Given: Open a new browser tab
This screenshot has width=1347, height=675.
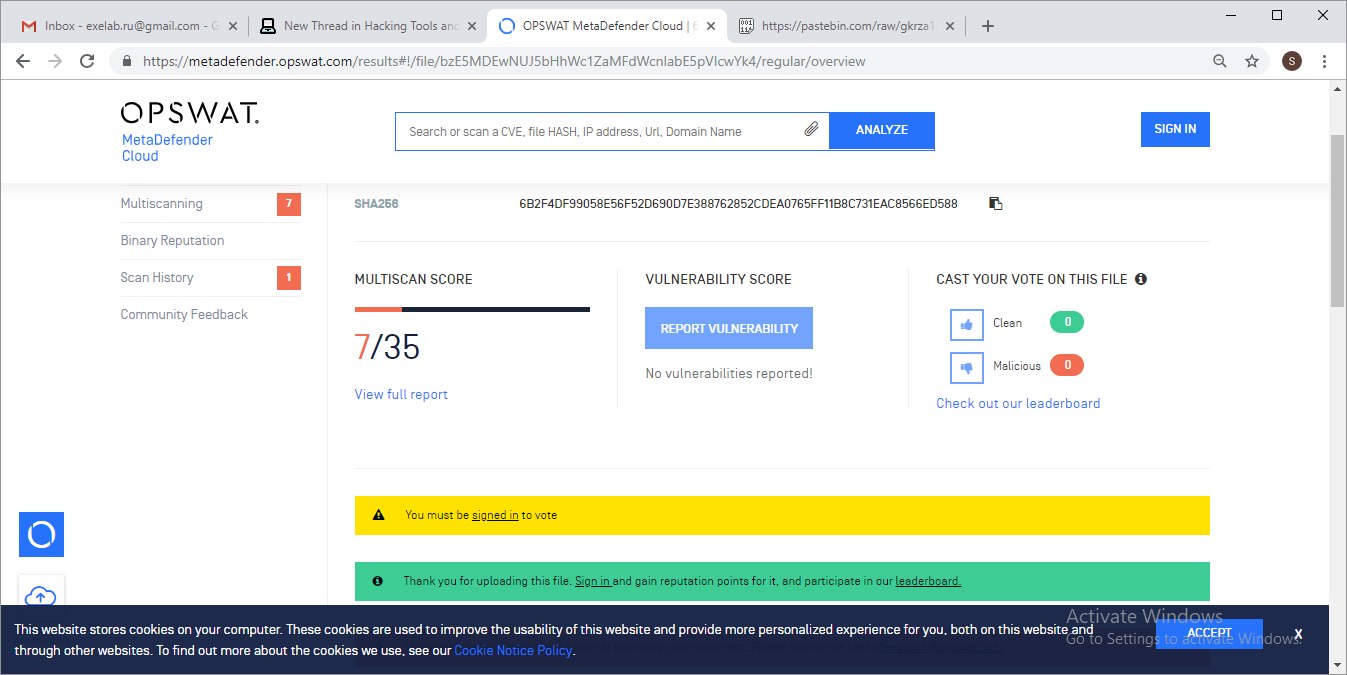Looking at the screenshot, I should coord(988,26).
